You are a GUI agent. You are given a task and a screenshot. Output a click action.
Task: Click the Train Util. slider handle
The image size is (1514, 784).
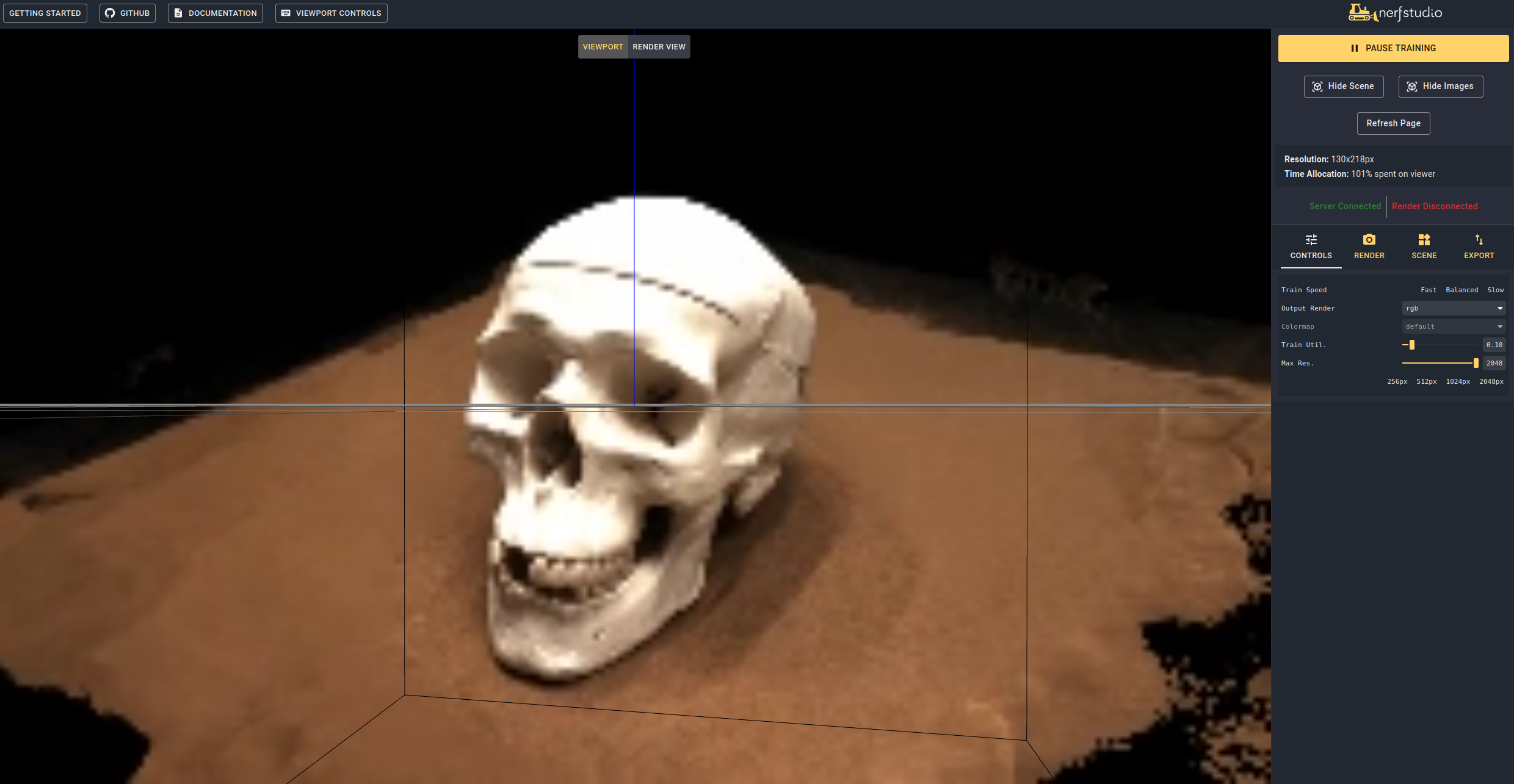click(x=1412, y=345)
